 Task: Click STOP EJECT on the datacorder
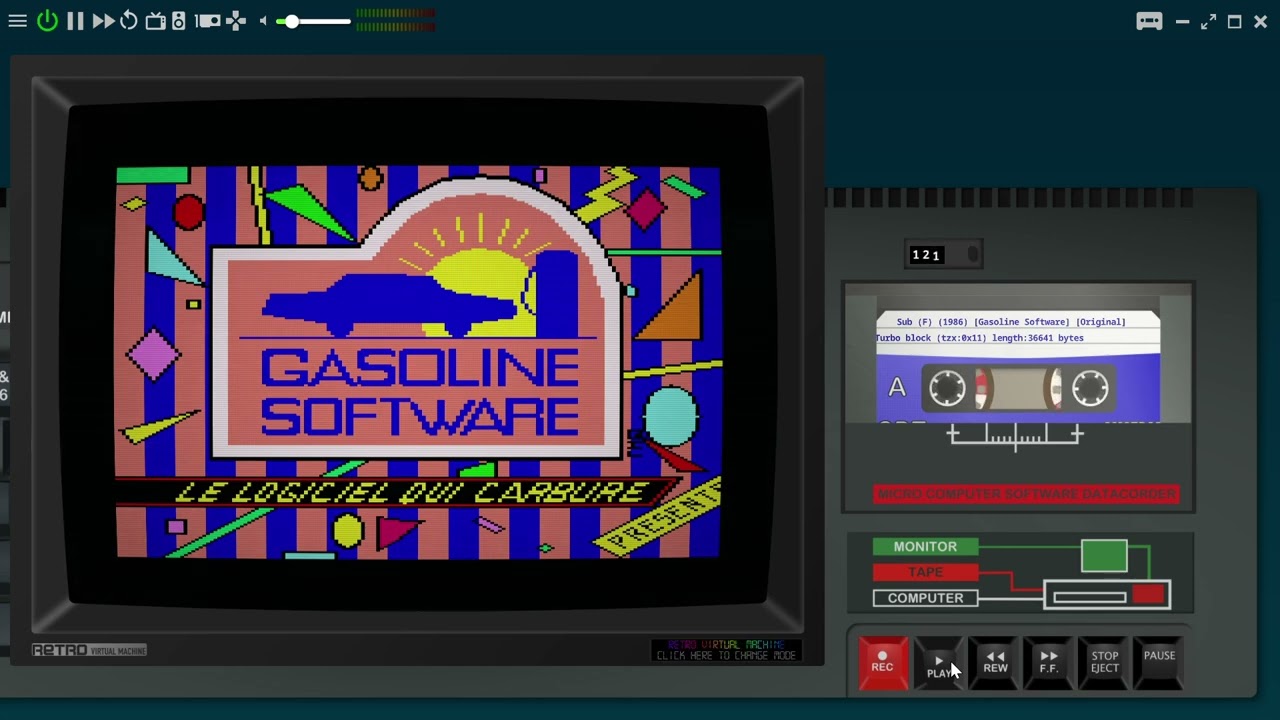pos(1105,662)
